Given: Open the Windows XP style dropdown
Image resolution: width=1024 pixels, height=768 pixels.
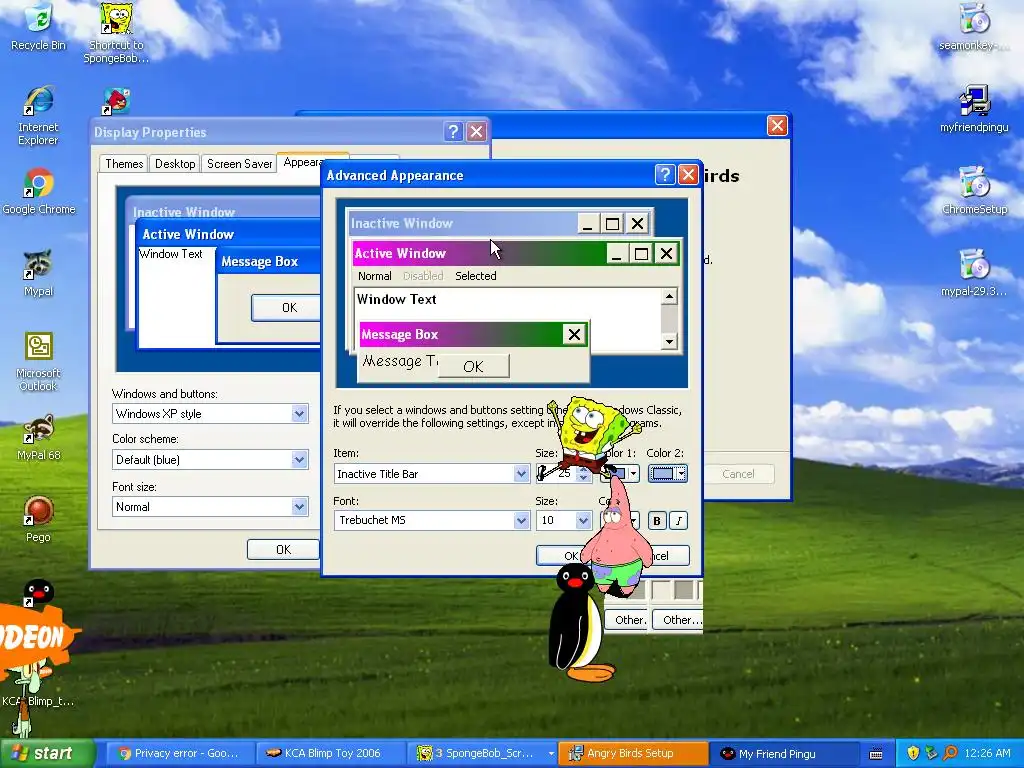Looking at the screenshot, I should click(299, 413).
